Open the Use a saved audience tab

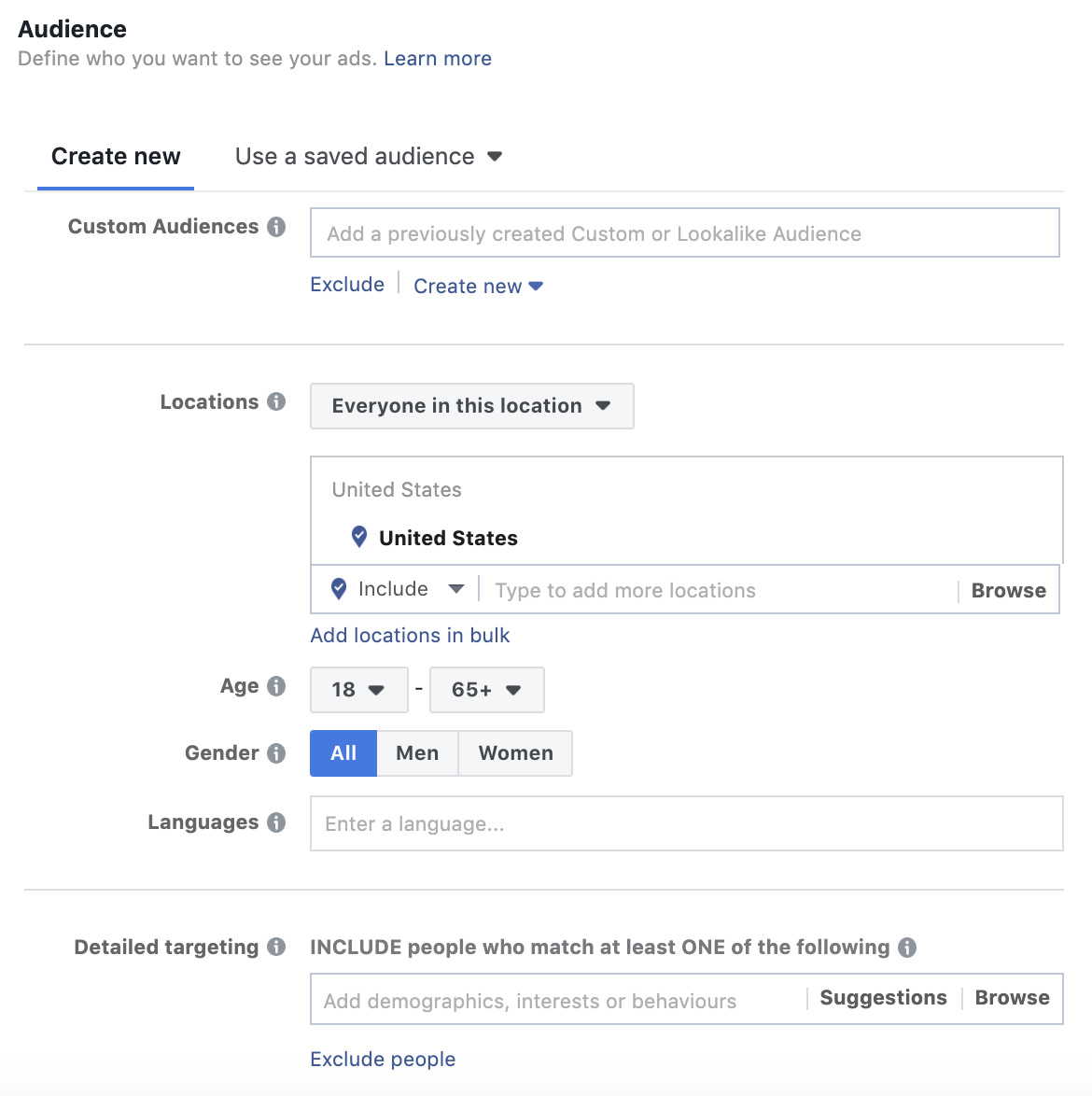(368, 157)
